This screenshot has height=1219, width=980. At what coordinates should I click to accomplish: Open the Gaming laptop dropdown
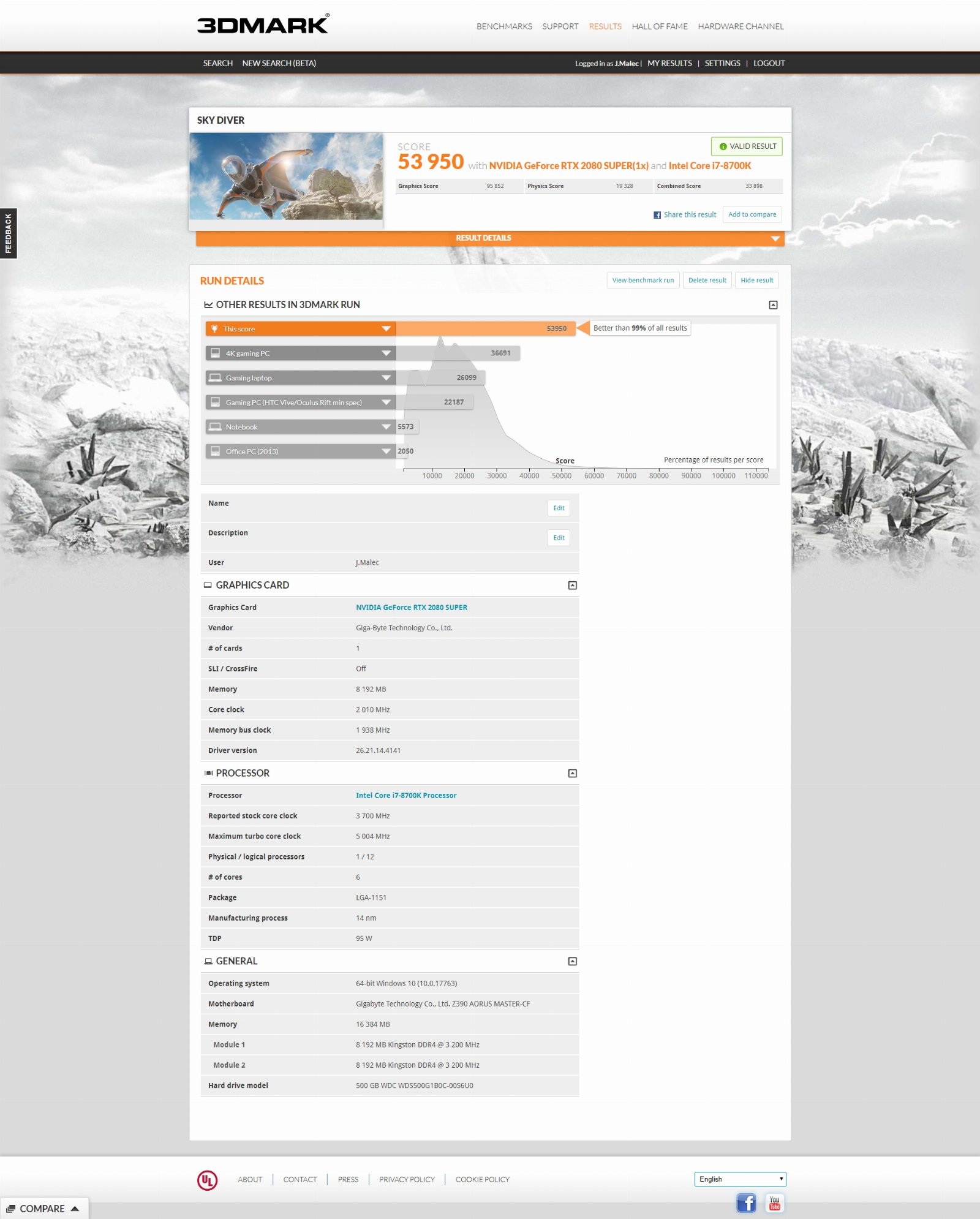[x=386, y=378]
